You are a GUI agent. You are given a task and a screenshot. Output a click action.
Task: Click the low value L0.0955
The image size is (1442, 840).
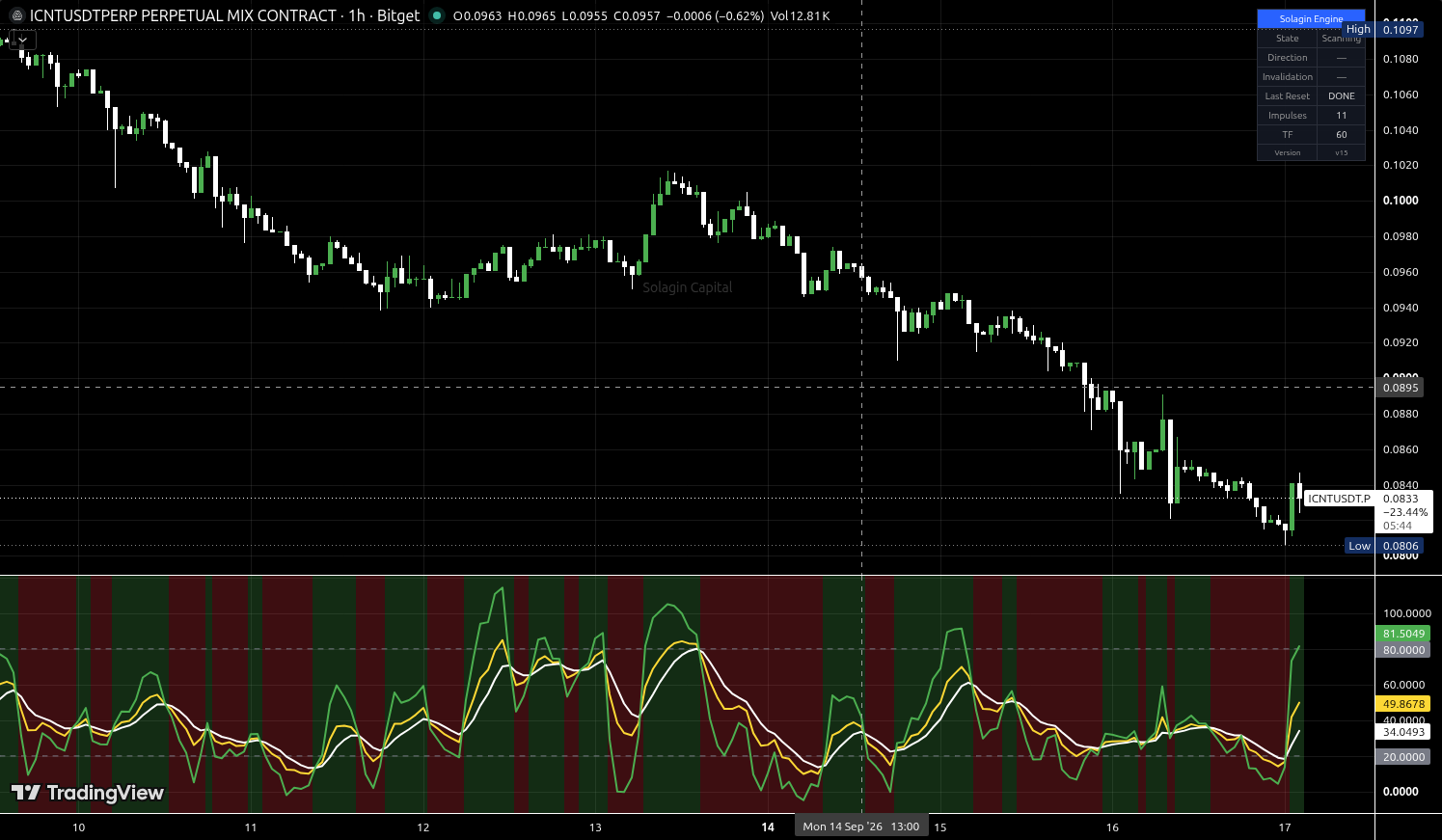pos(585,16)
